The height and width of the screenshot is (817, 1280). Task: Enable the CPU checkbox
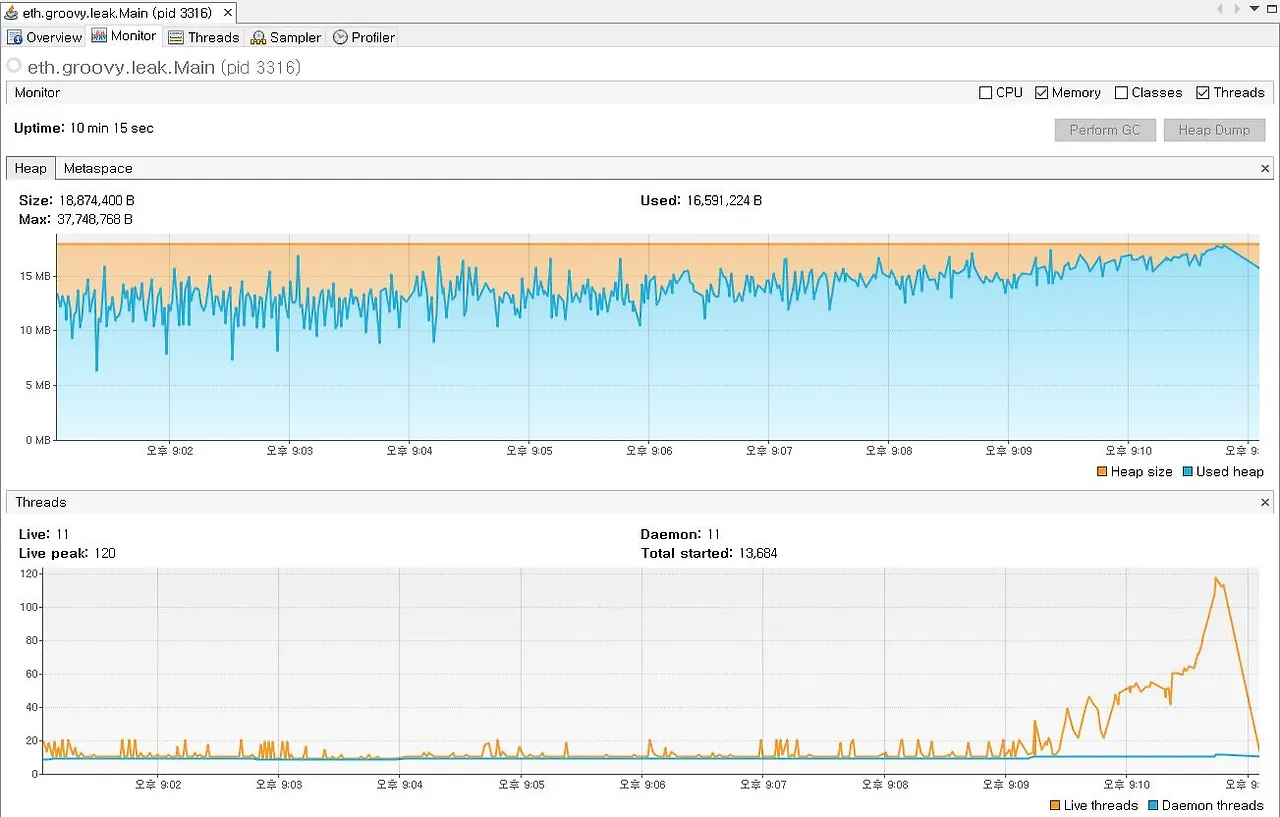click(x=985, y=92)
